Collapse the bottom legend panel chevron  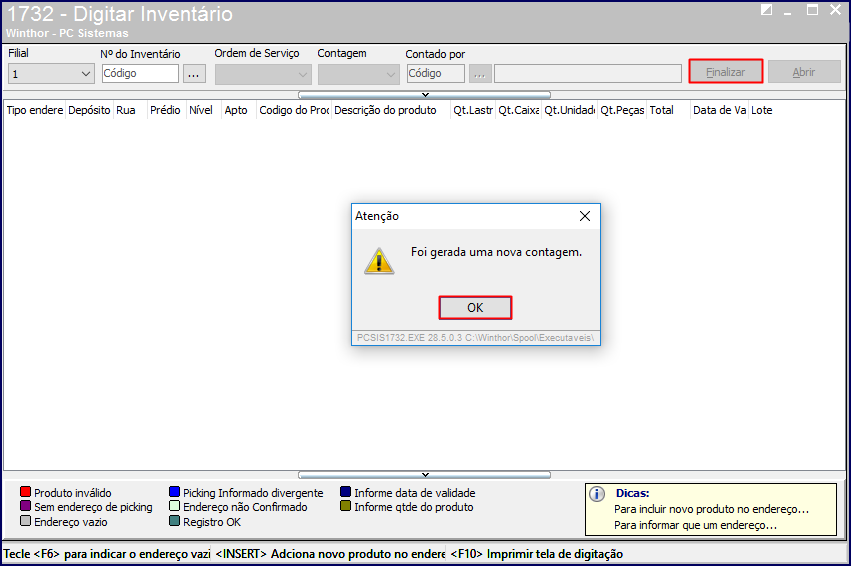click(x=425, y=475)
